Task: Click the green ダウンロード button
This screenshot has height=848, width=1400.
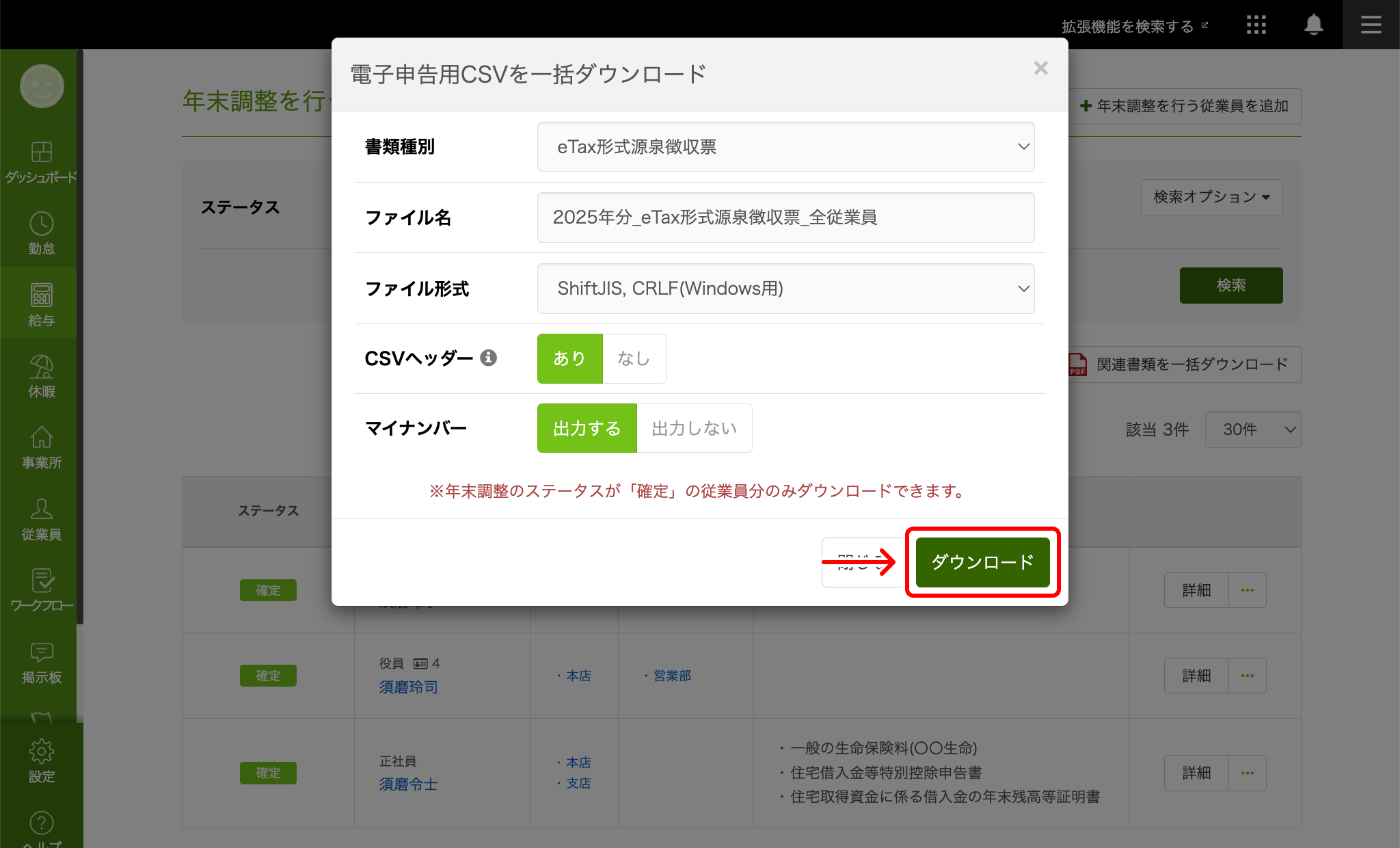Action: click(982, 562)
